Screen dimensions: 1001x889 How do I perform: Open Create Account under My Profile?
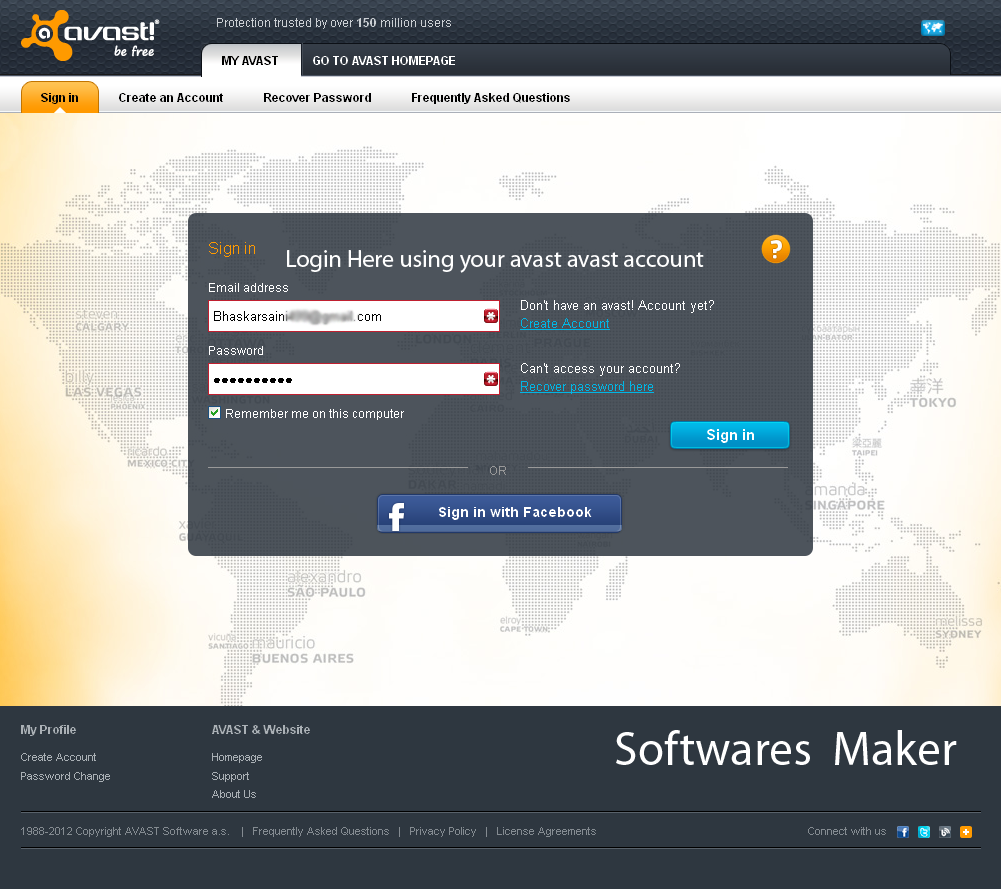58,757
